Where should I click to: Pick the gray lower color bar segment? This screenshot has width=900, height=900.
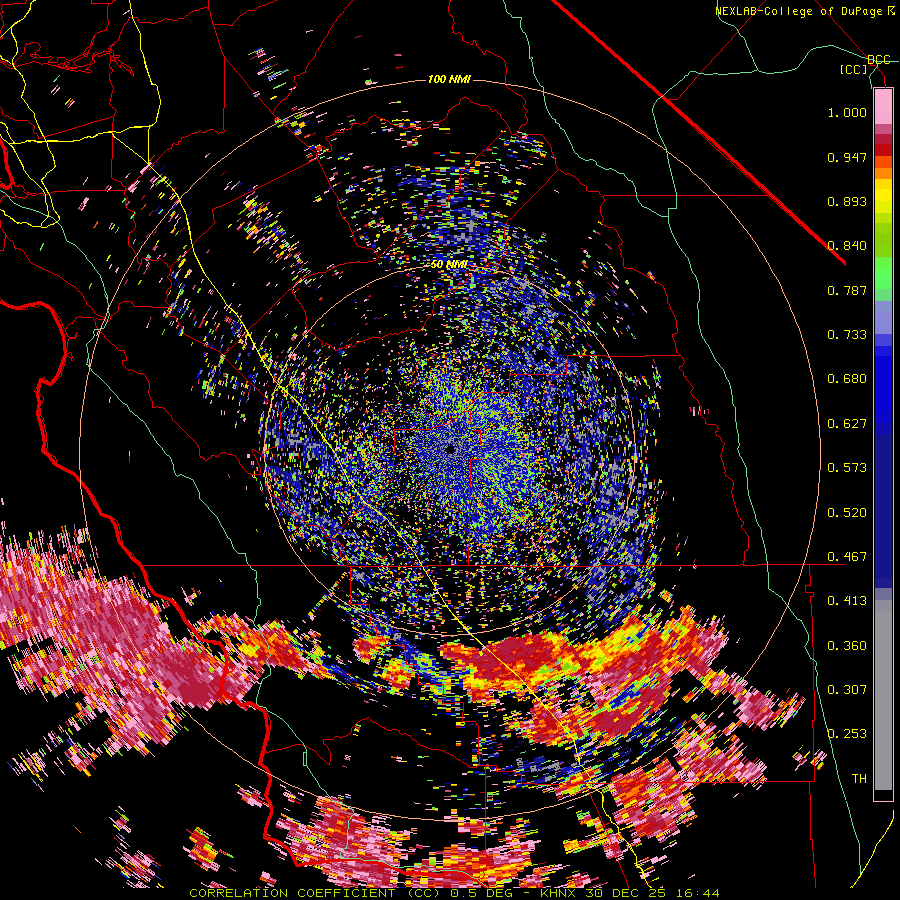point(883,695)
